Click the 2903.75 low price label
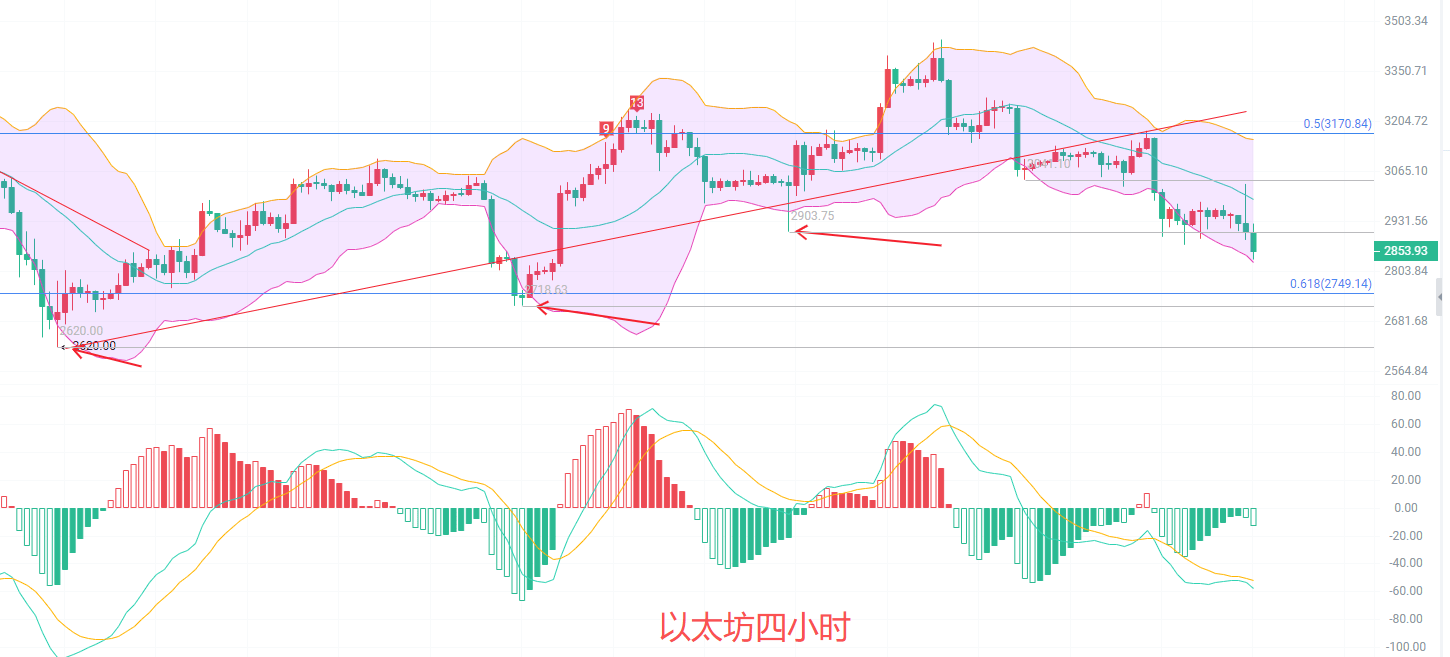 point(812,215)
